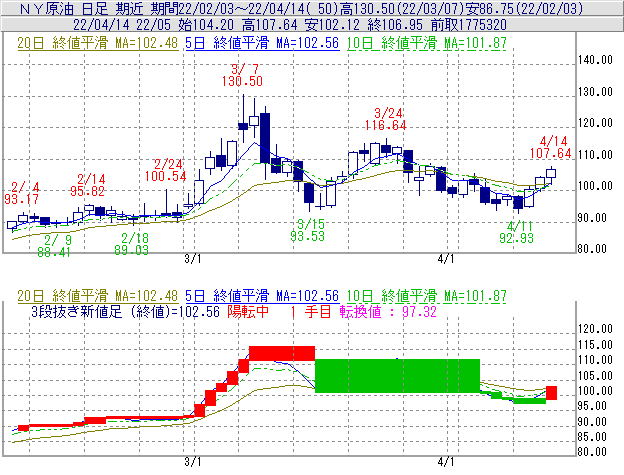Click the 115.00 axis label on lower chart
Image resolution: width=624 pixels, height=475 pixels.
pos(595,345)
